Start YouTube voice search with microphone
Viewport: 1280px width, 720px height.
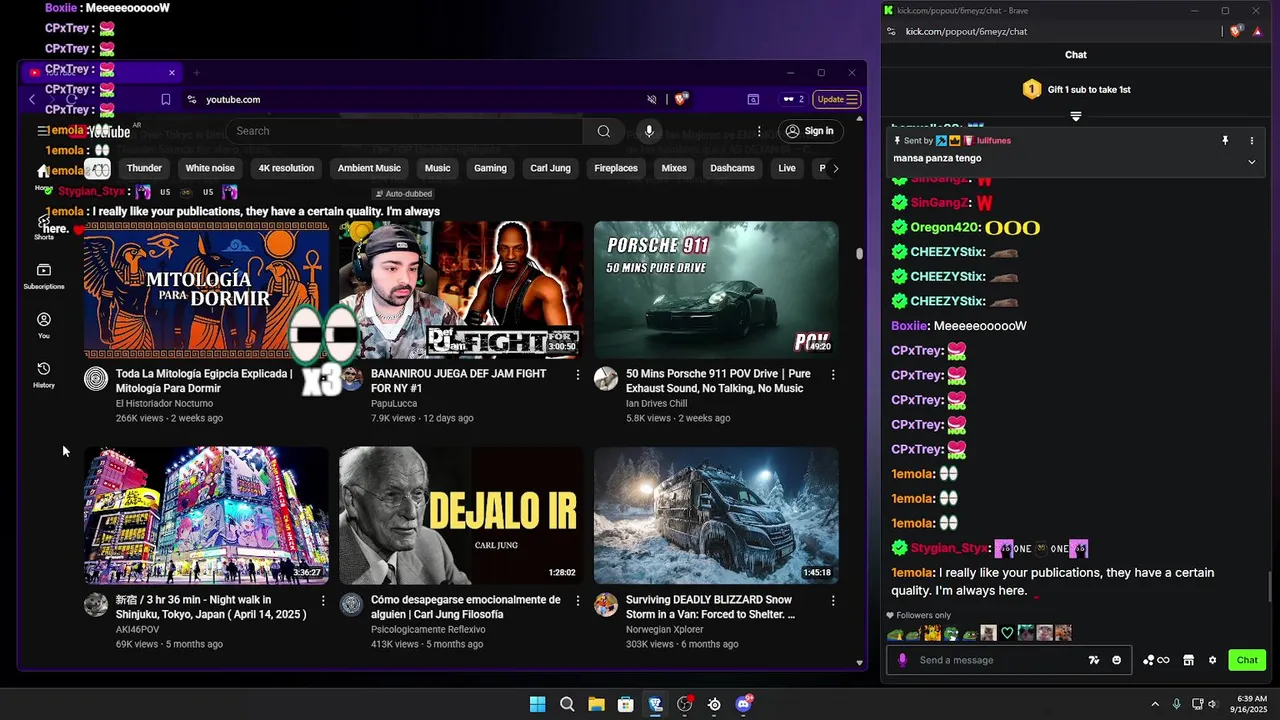[649, 131]
